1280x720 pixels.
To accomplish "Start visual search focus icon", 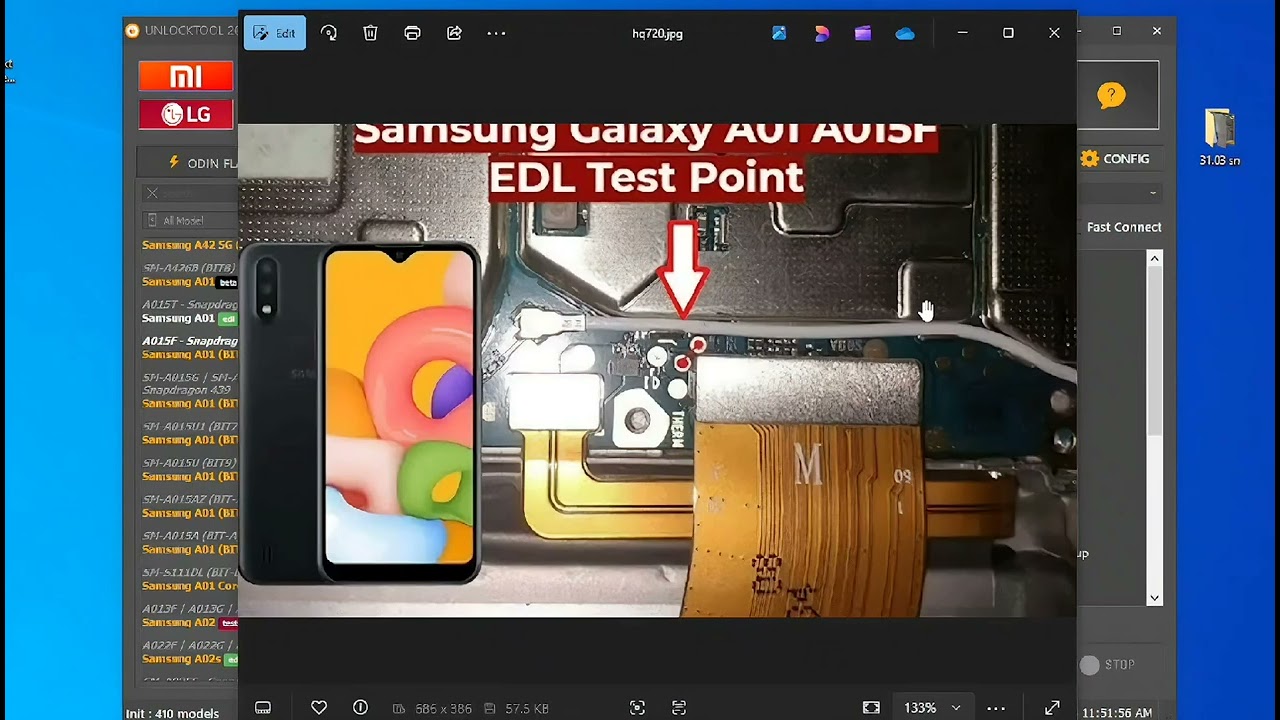I will (637, 707).
